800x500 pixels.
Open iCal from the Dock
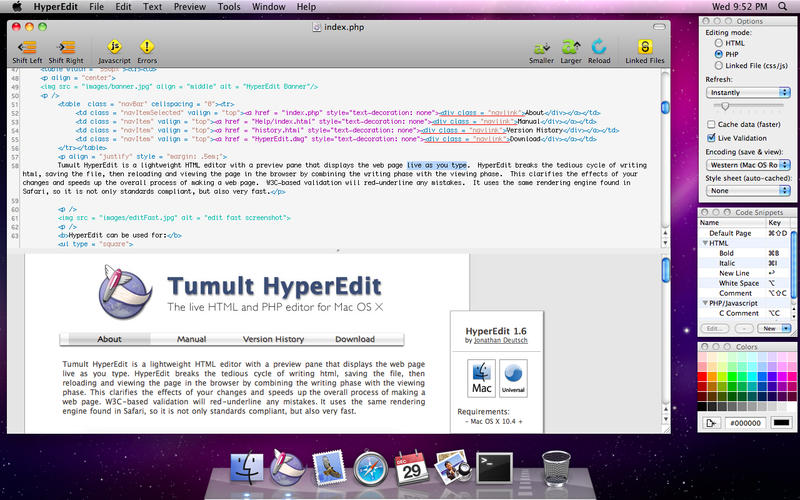click(411, 467)
